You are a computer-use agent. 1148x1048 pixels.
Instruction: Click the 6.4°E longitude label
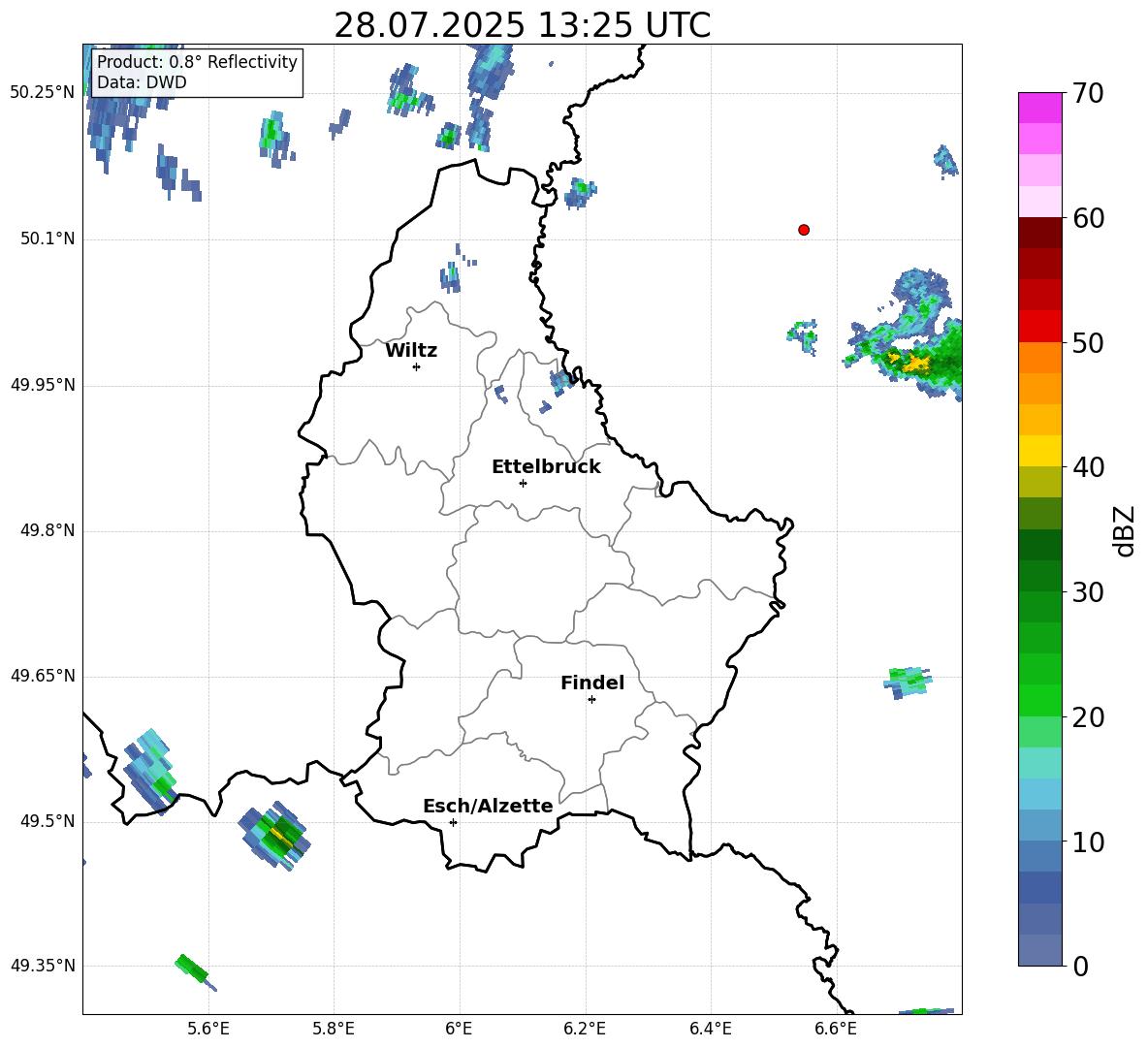[710, 1029]
